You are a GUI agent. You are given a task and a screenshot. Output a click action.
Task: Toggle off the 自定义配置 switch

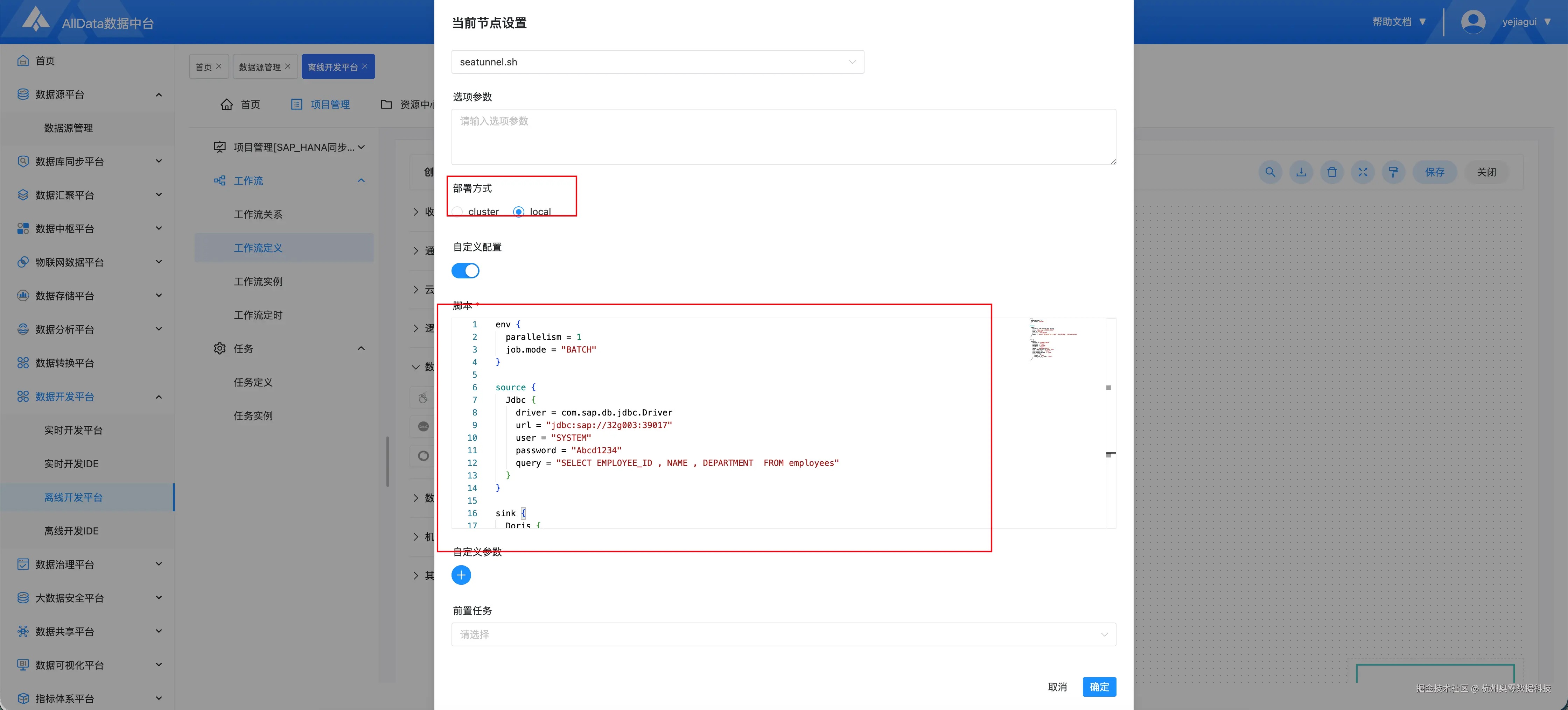[465, 271]
